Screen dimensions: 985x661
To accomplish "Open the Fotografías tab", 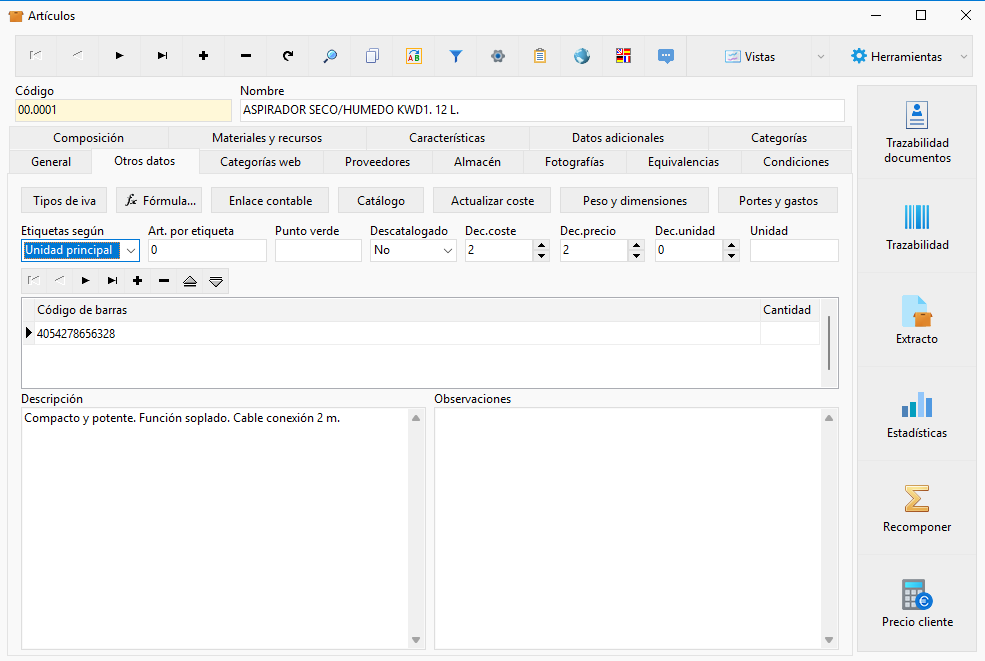I will pos(574,162).
